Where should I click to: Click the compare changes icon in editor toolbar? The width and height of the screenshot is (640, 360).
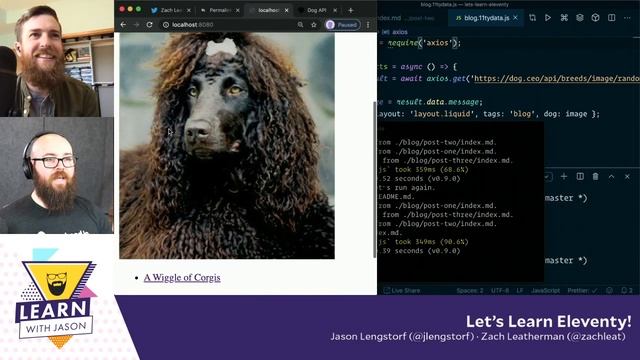(532, 18)
